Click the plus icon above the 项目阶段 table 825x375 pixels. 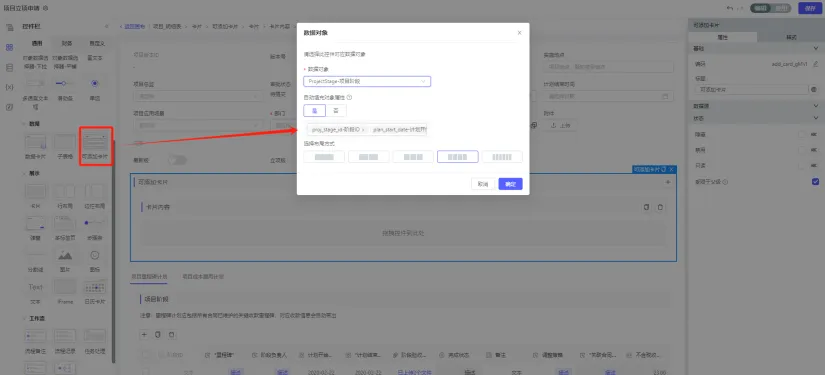144,335
